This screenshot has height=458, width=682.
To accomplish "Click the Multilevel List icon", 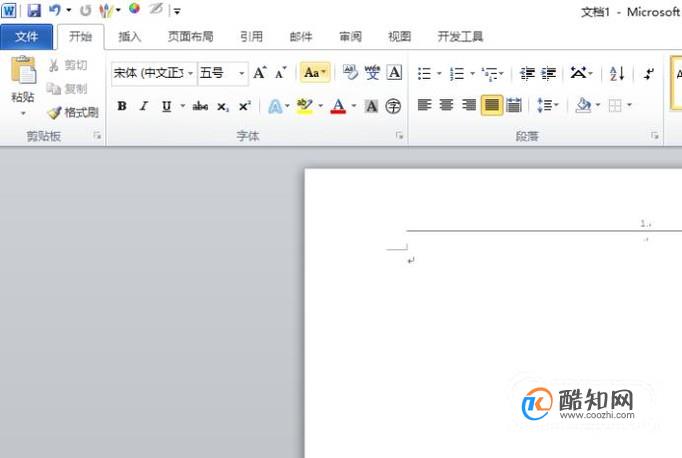I will click(x=490, y=74).
